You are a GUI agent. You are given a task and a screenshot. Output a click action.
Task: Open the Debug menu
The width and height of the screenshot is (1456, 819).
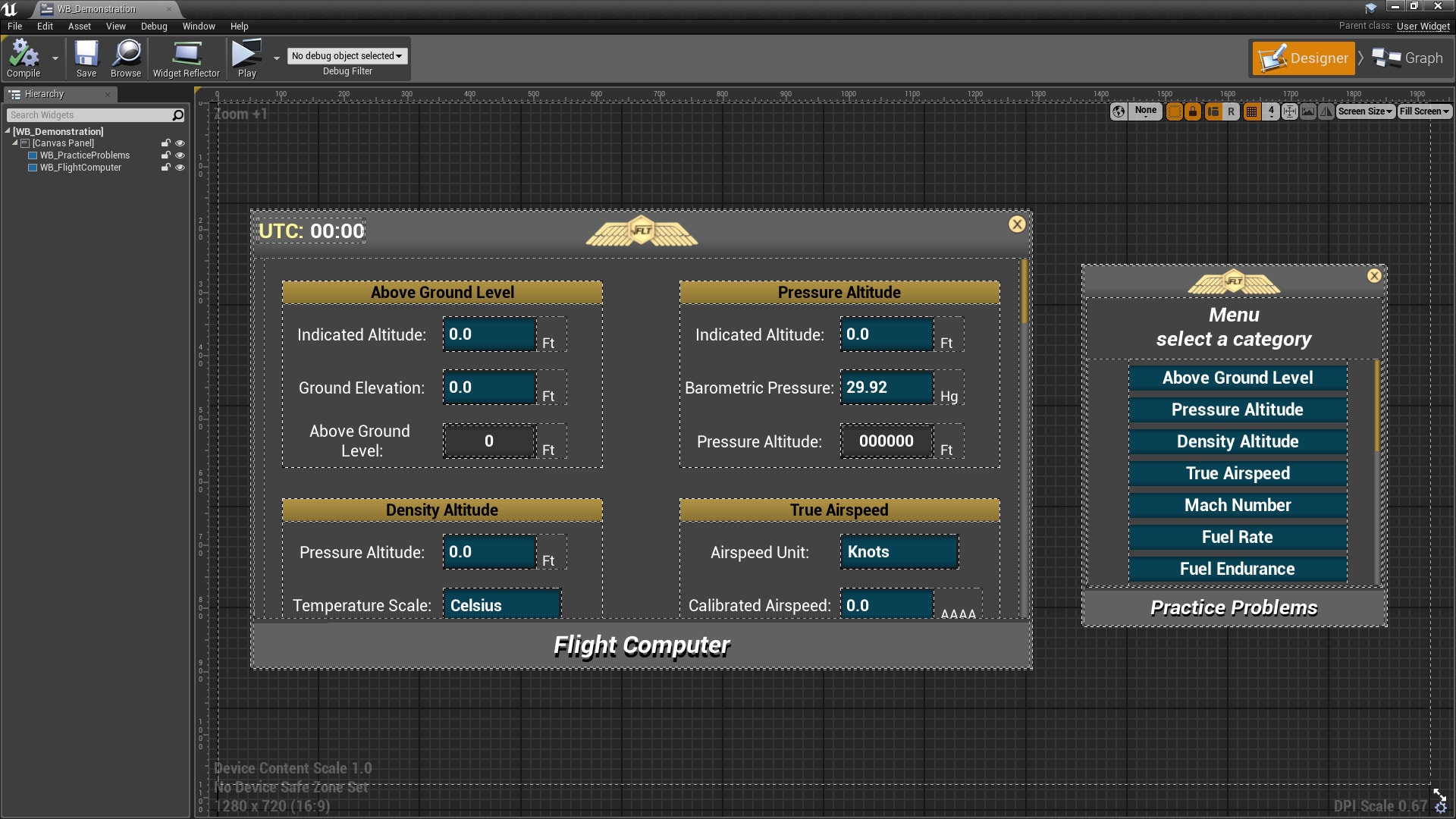[x=154, y=26]
